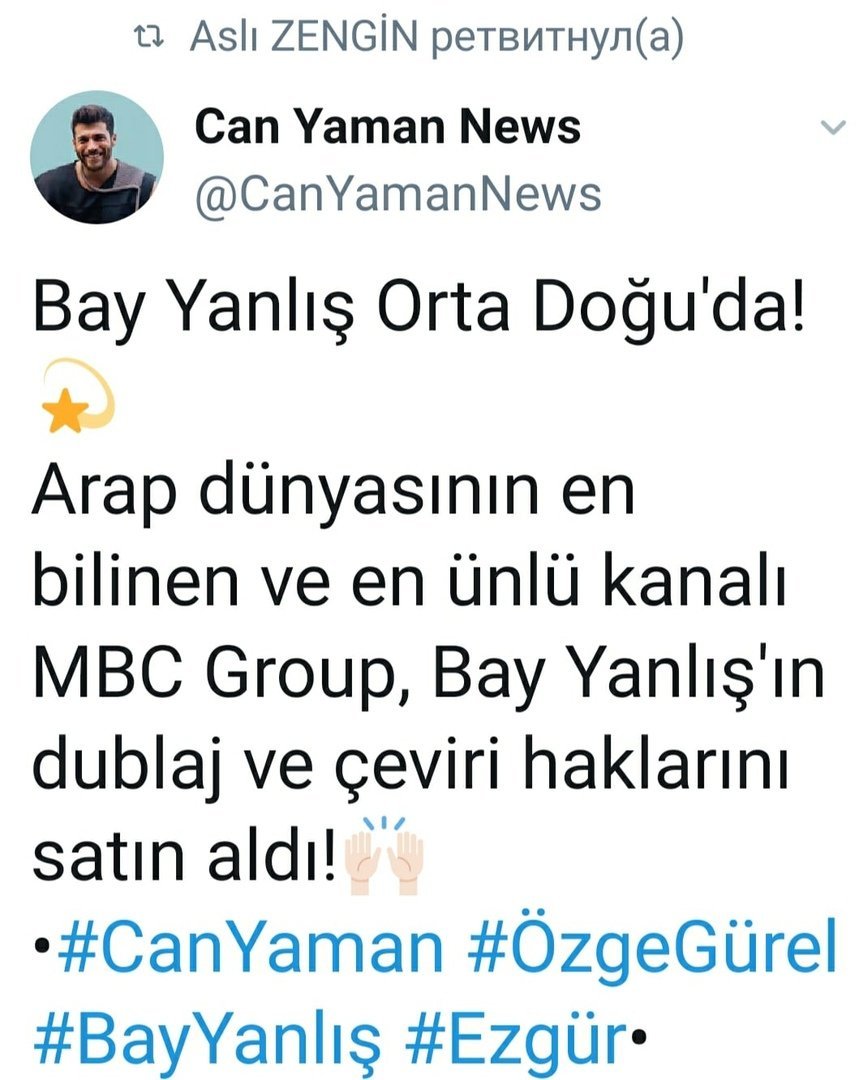Open Can Yaman News profile picture
This screenshot has width=859, height=1080.
point(97,158)
